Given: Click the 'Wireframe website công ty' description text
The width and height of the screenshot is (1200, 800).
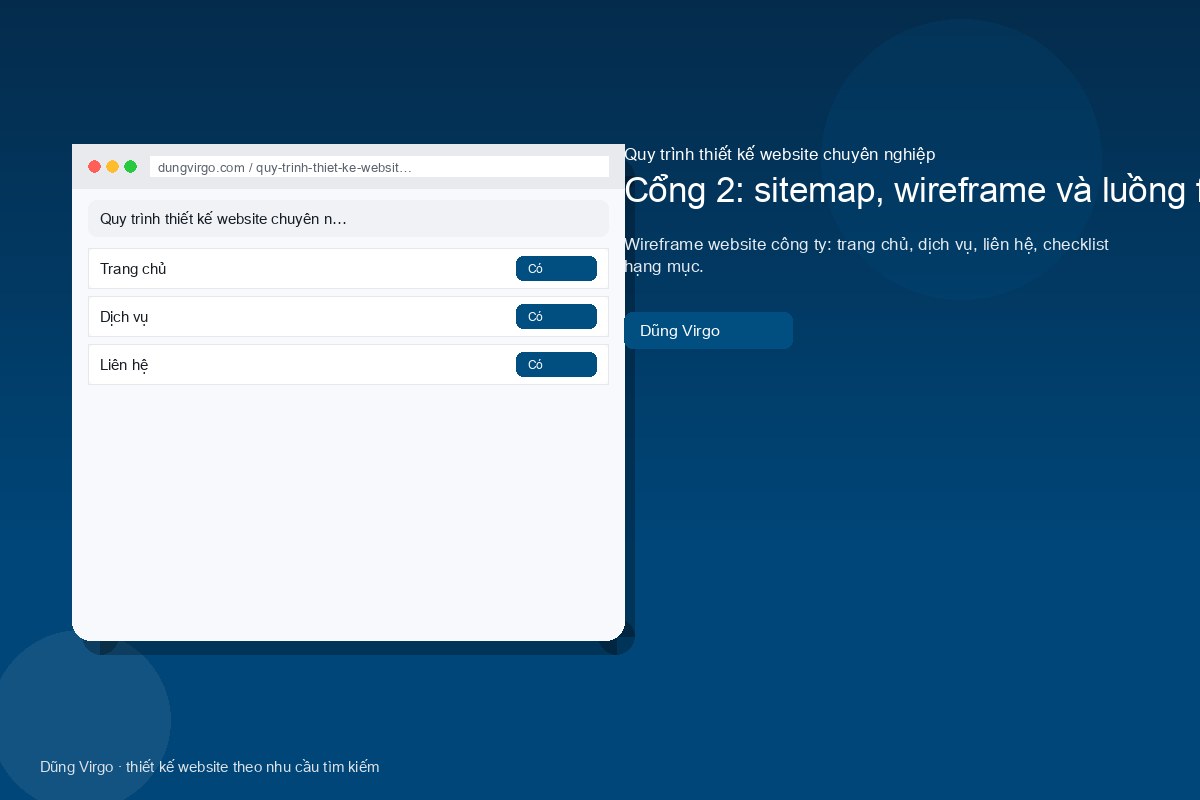Looking at the screenshot, I should 866,256.
